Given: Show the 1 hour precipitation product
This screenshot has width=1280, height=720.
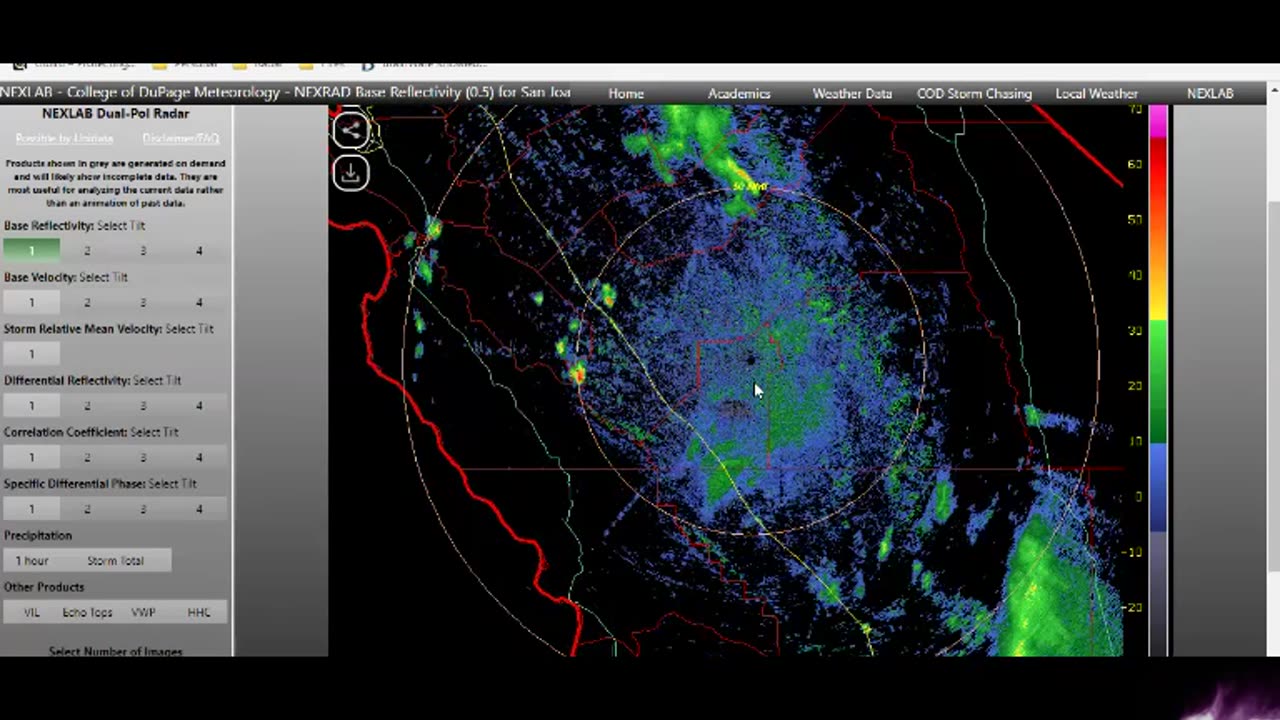Looking at the screenshot, I should click(x=31, y=560).
